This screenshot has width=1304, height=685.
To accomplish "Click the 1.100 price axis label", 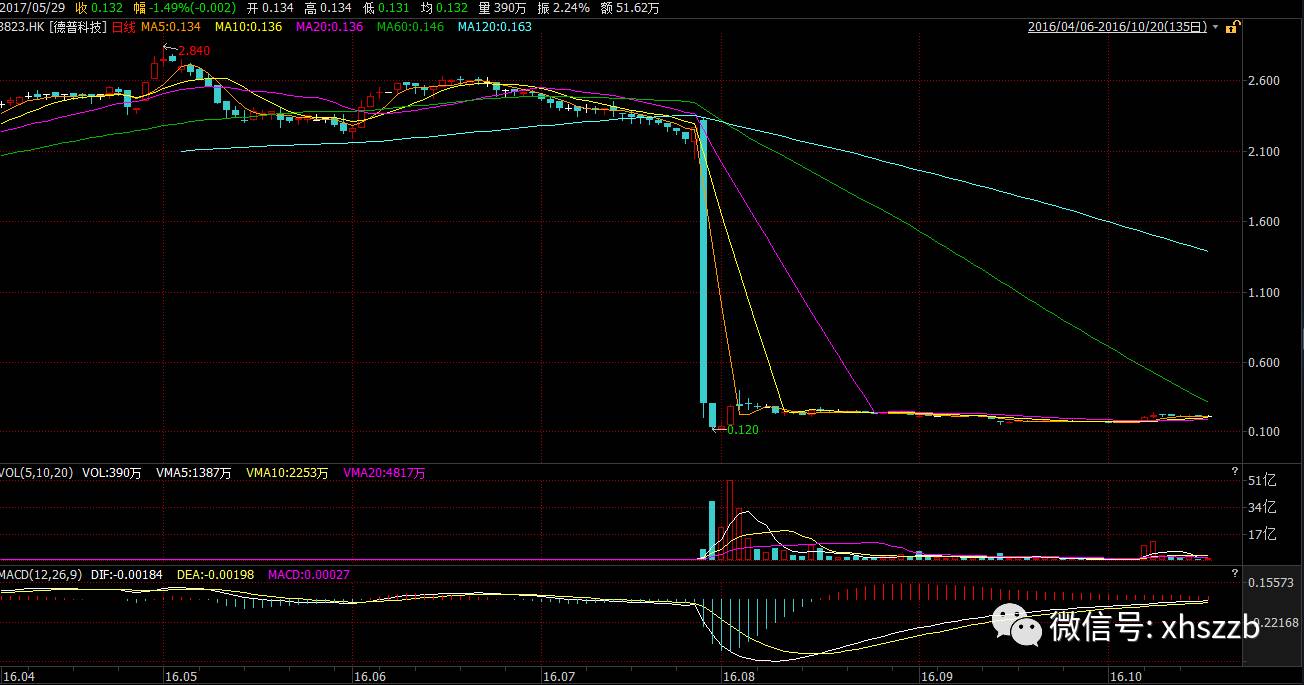I will tap(1264, 293).
